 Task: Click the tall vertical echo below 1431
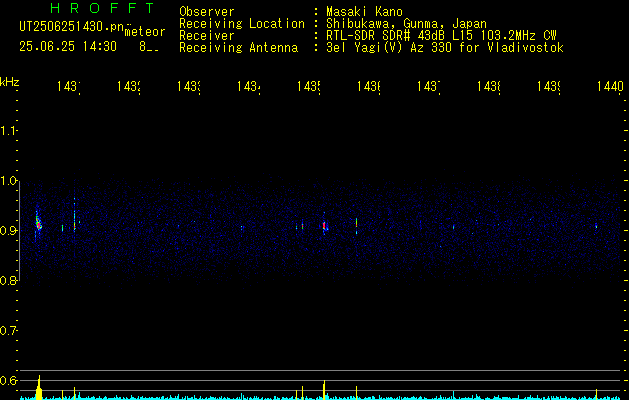pyautogui.click(x=75, y=219)
